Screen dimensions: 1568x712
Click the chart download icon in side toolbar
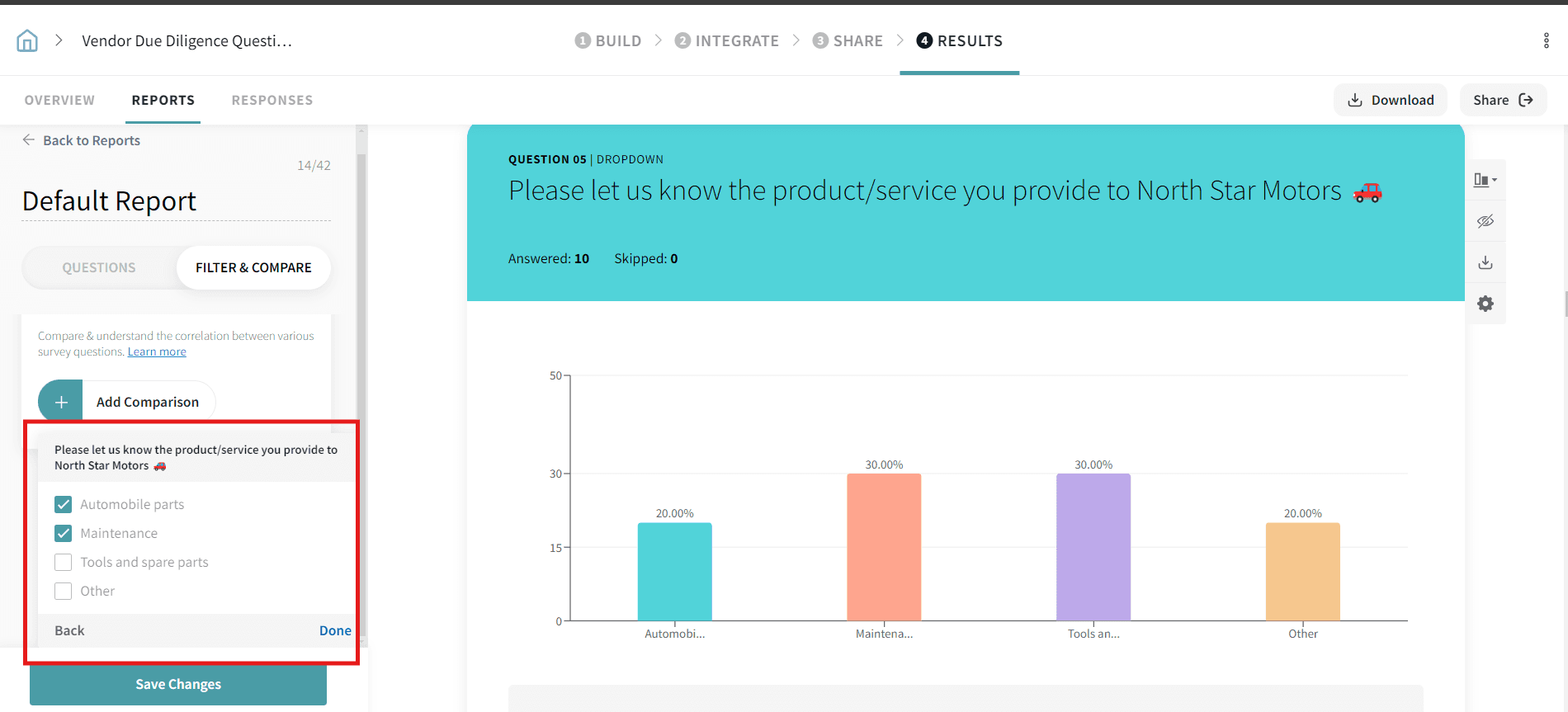[1485, 262]
